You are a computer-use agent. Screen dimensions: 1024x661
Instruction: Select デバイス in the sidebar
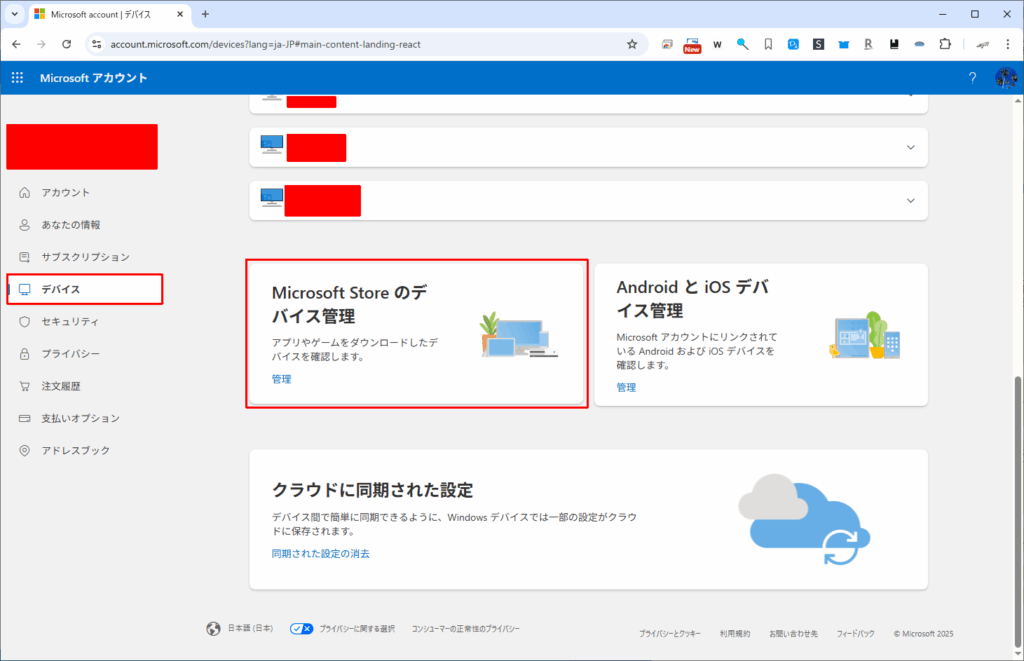[x=85, y=289]
